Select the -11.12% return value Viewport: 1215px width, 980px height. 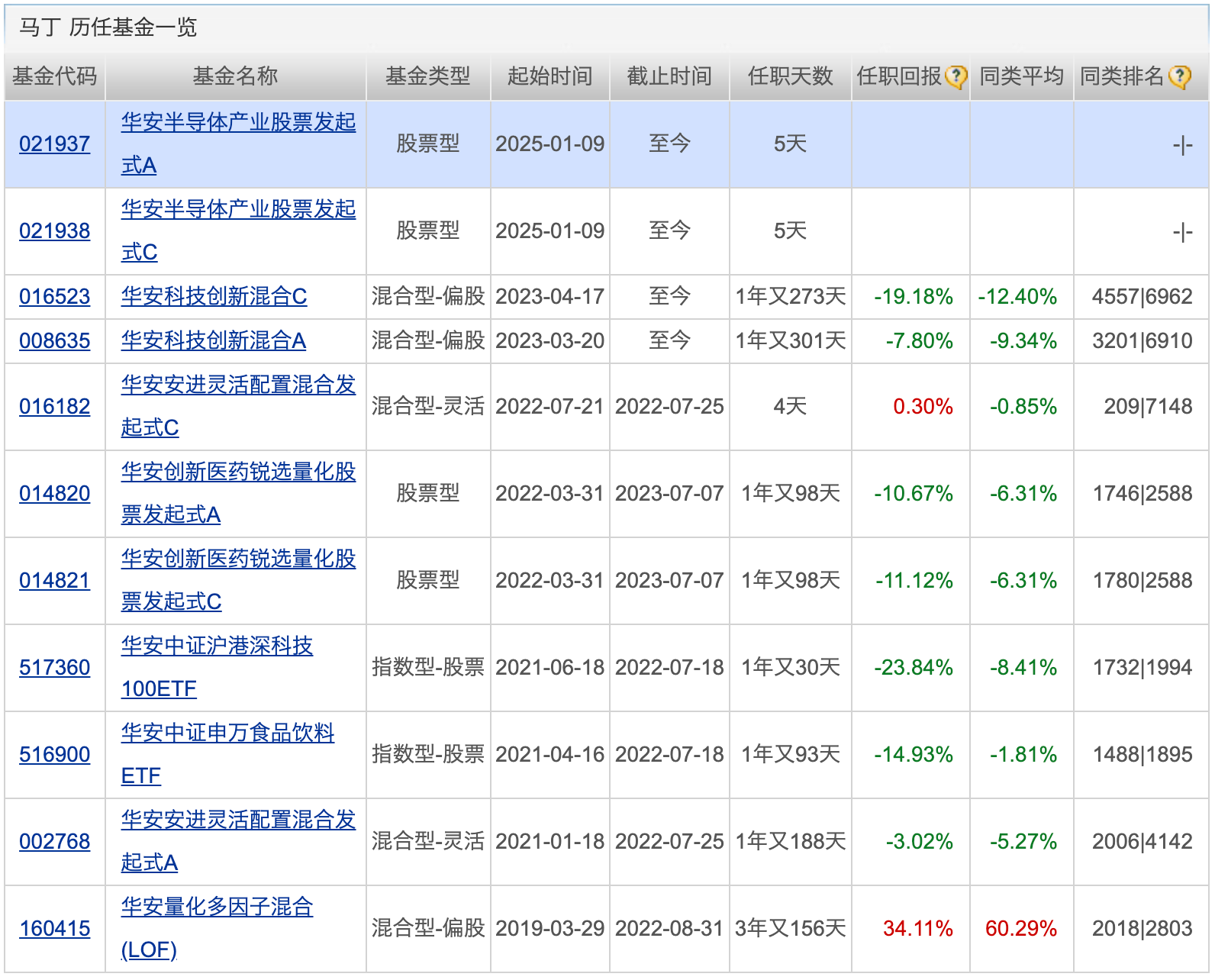coord(914,581)
